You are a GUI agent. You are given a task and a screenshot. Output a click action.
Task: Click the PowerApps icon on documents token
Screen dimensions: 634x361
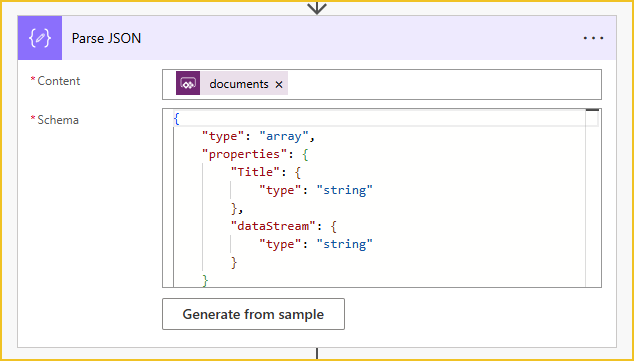[188, 83]
